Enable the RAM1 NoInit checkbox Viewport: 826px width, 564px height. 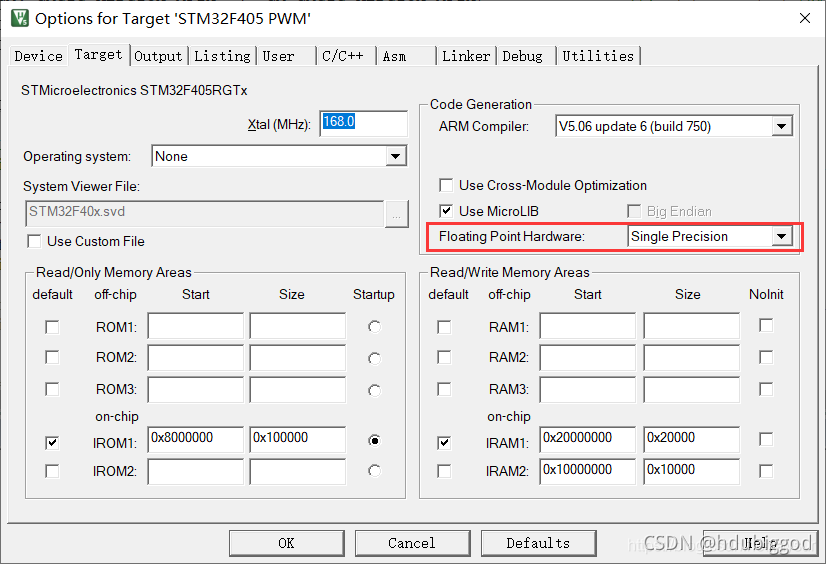766,325
